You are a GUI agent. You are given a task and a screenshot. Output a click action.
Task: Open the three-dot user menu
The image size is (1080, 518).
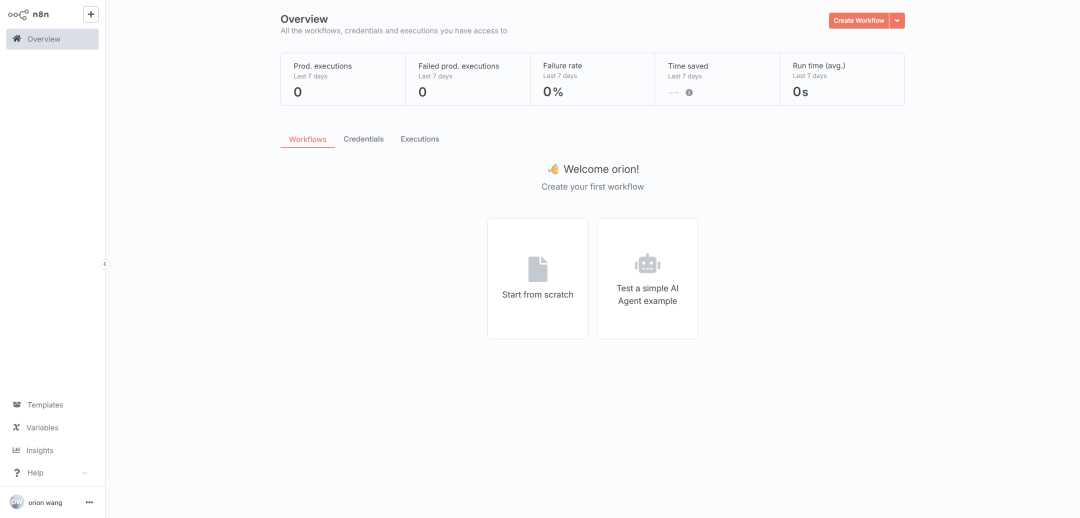pyautogui.click(x=89, y=502)
